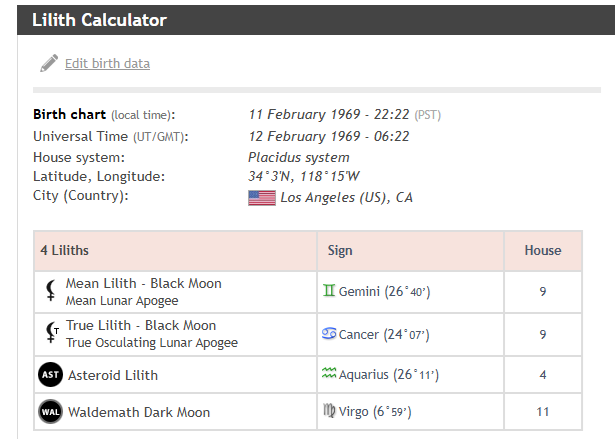Click the black AST asteroid badge icon
615x439 pixels.
pos(50,375)
